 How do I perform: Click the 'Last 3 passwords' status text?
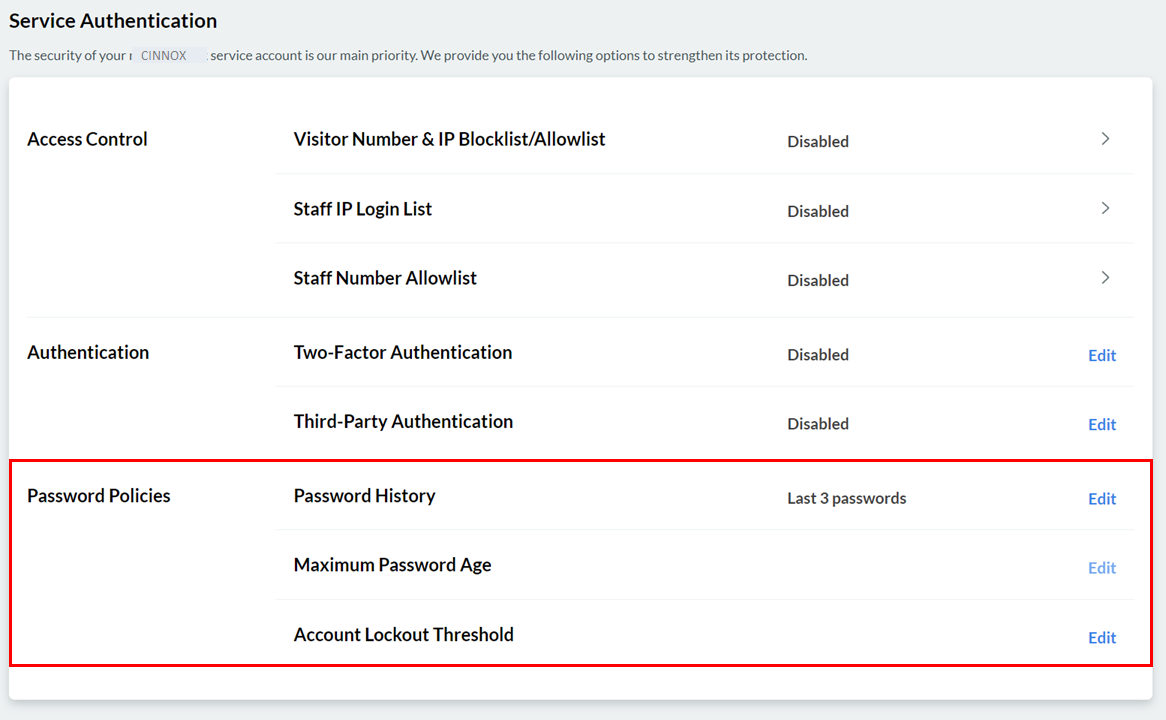847,498
